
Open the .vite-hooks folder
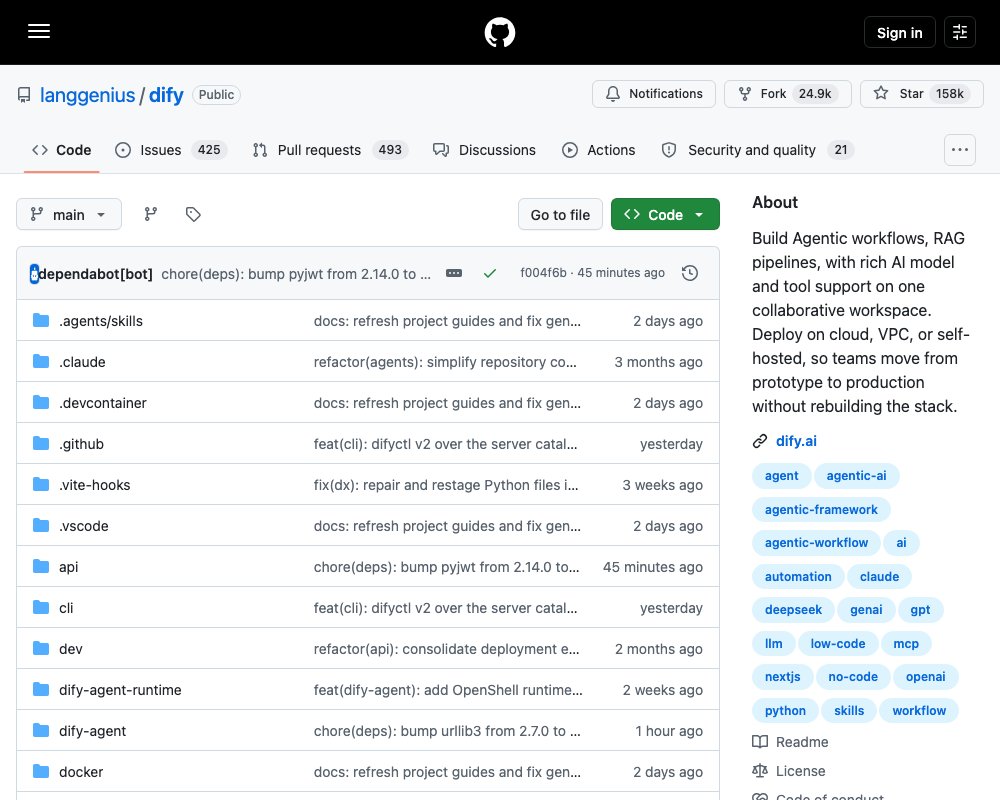94,485
